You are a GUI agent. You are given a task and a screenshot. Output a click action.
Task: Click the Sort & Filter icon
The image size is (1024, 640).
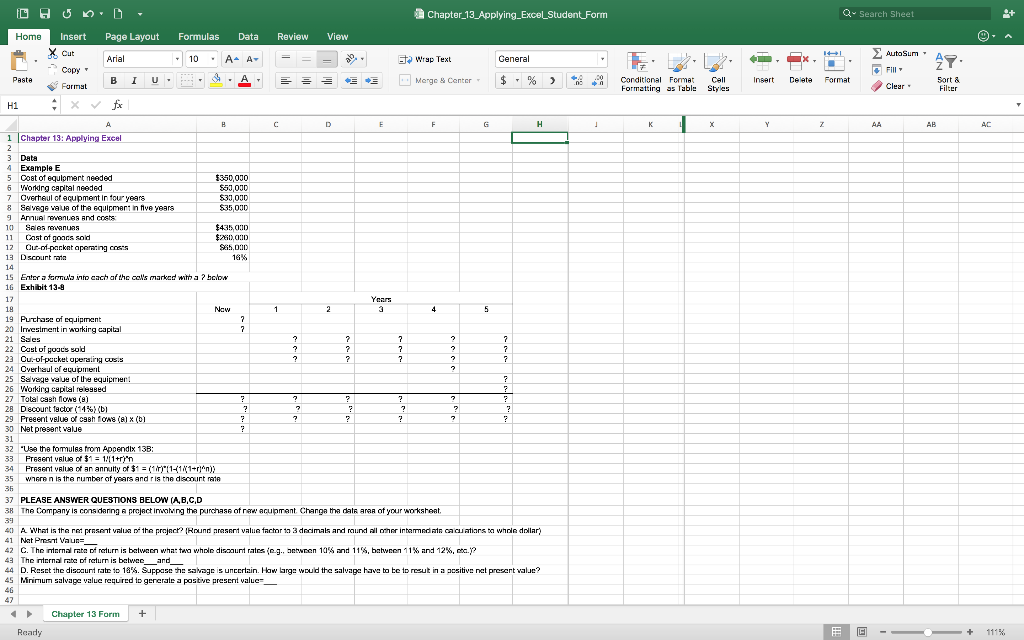pyautogui.click(x=946, y=60)
